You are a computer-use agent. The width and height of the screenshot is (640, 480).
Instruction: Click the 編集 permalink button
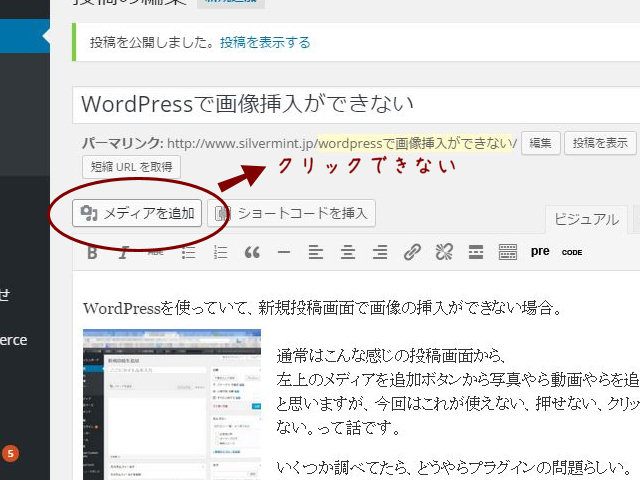[x=540, y=143]
